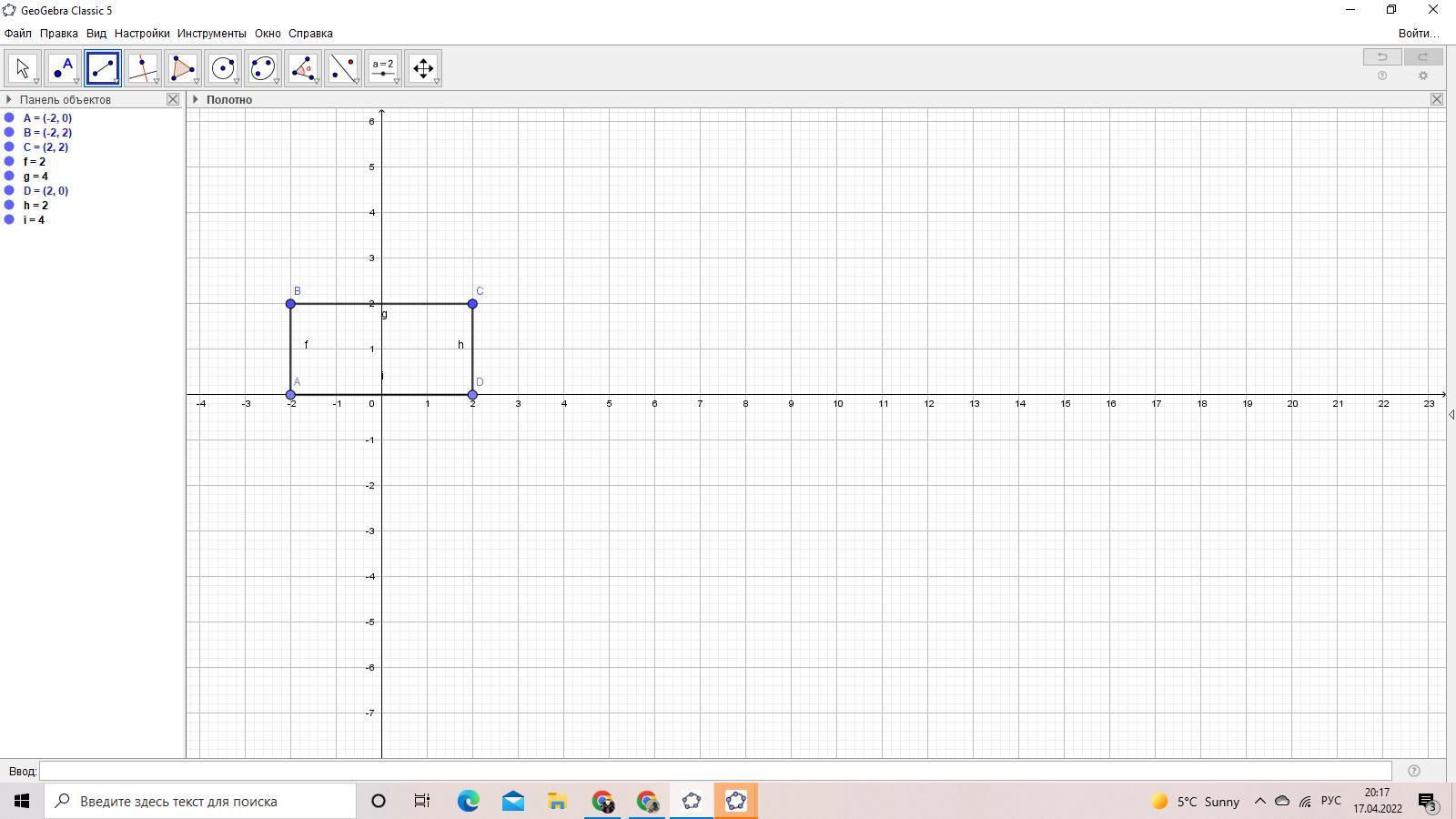Image resolution: width=1456 pixels, height=819 pixels.
Task: Click point D on the canvas
Action: point(472,395)
